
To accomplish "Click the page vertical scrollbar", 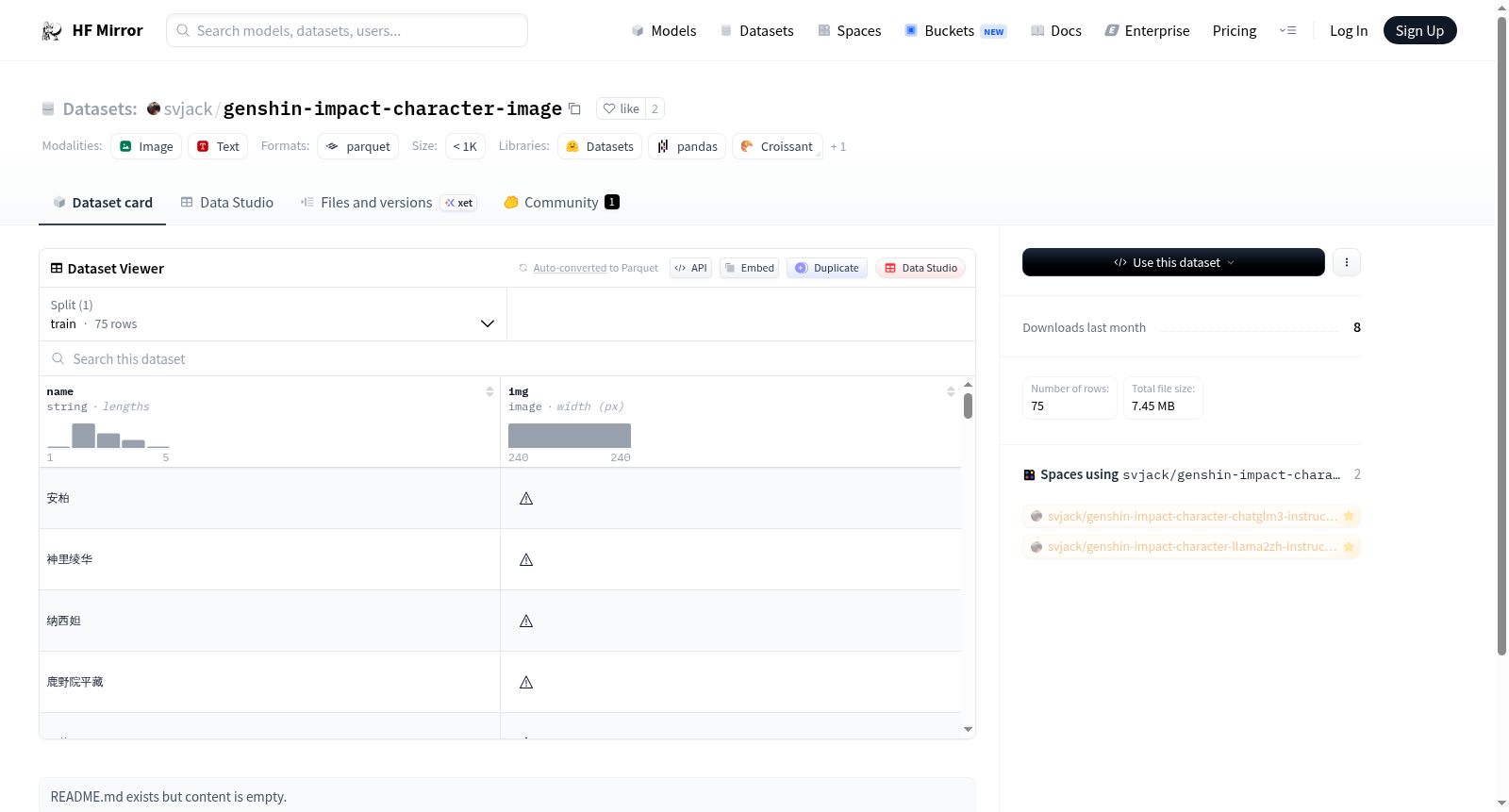I will pyautogui.click(x=1501, y=335).
